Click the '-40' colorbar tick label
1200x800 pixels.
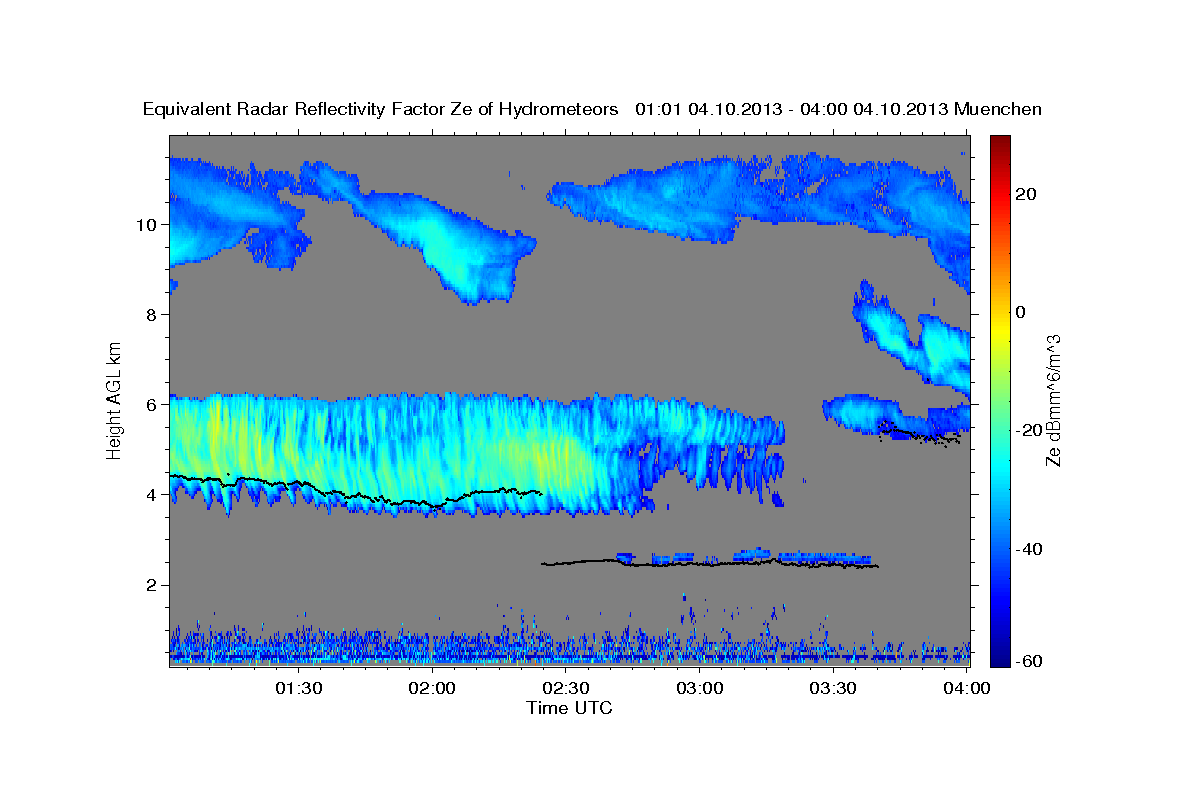tap(1028, 548)
